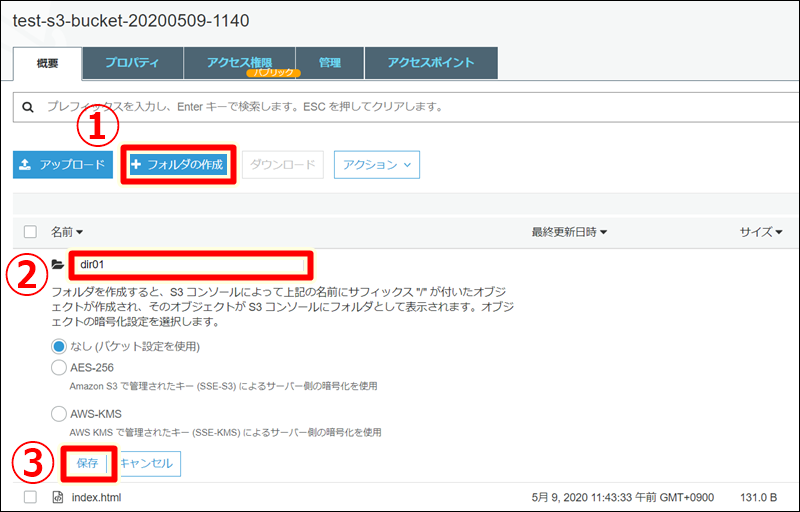The height and width of the screenshot is (512, 800).
Task: Open the アクセスポイント tab
Action: [x=431, y=63]
